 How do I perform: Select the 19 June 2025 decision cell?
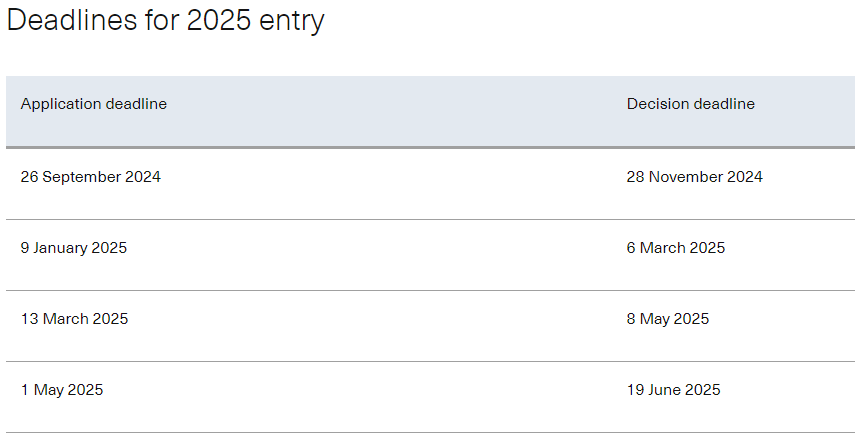[x=673, y=389]
